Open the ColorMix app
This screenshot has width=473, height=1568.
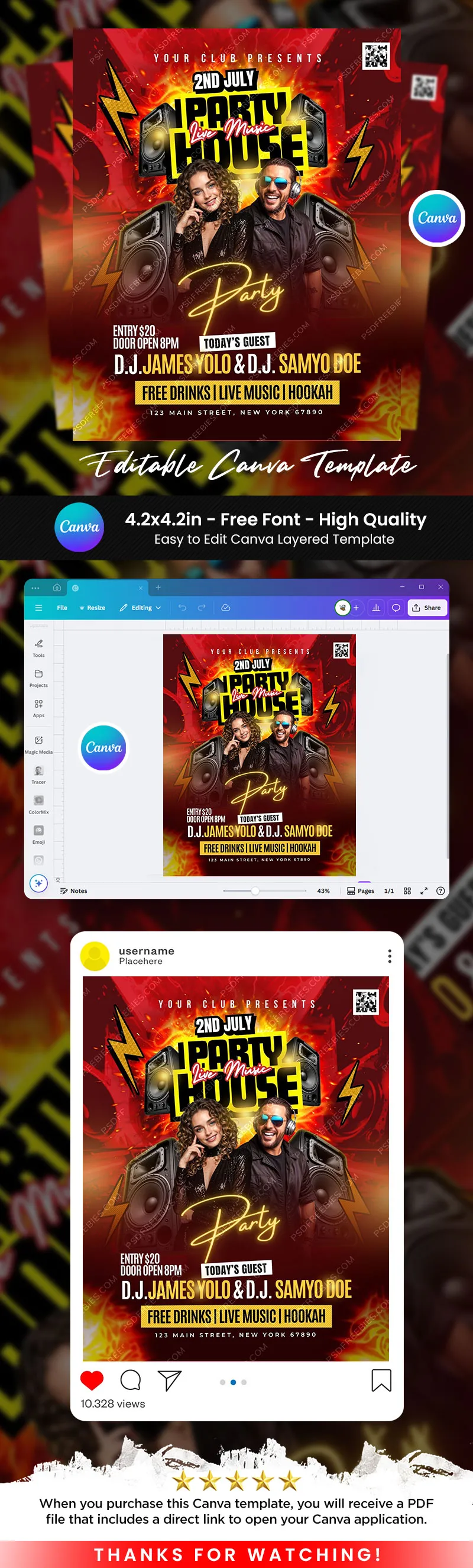coord(38,804)
